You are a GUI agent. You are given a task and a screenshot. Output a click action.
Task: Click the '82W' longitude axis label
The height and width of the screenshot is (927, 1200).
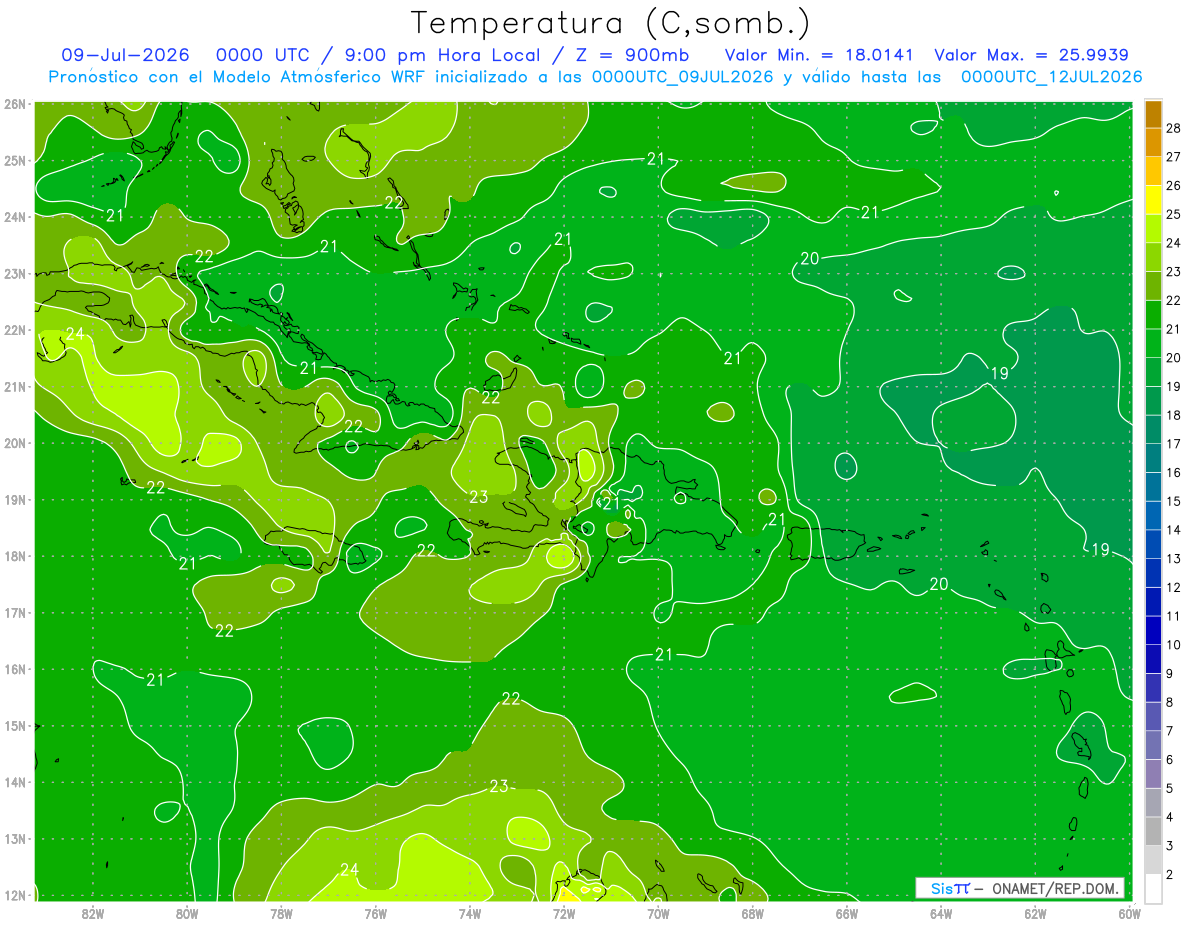[x=93, y=913]
